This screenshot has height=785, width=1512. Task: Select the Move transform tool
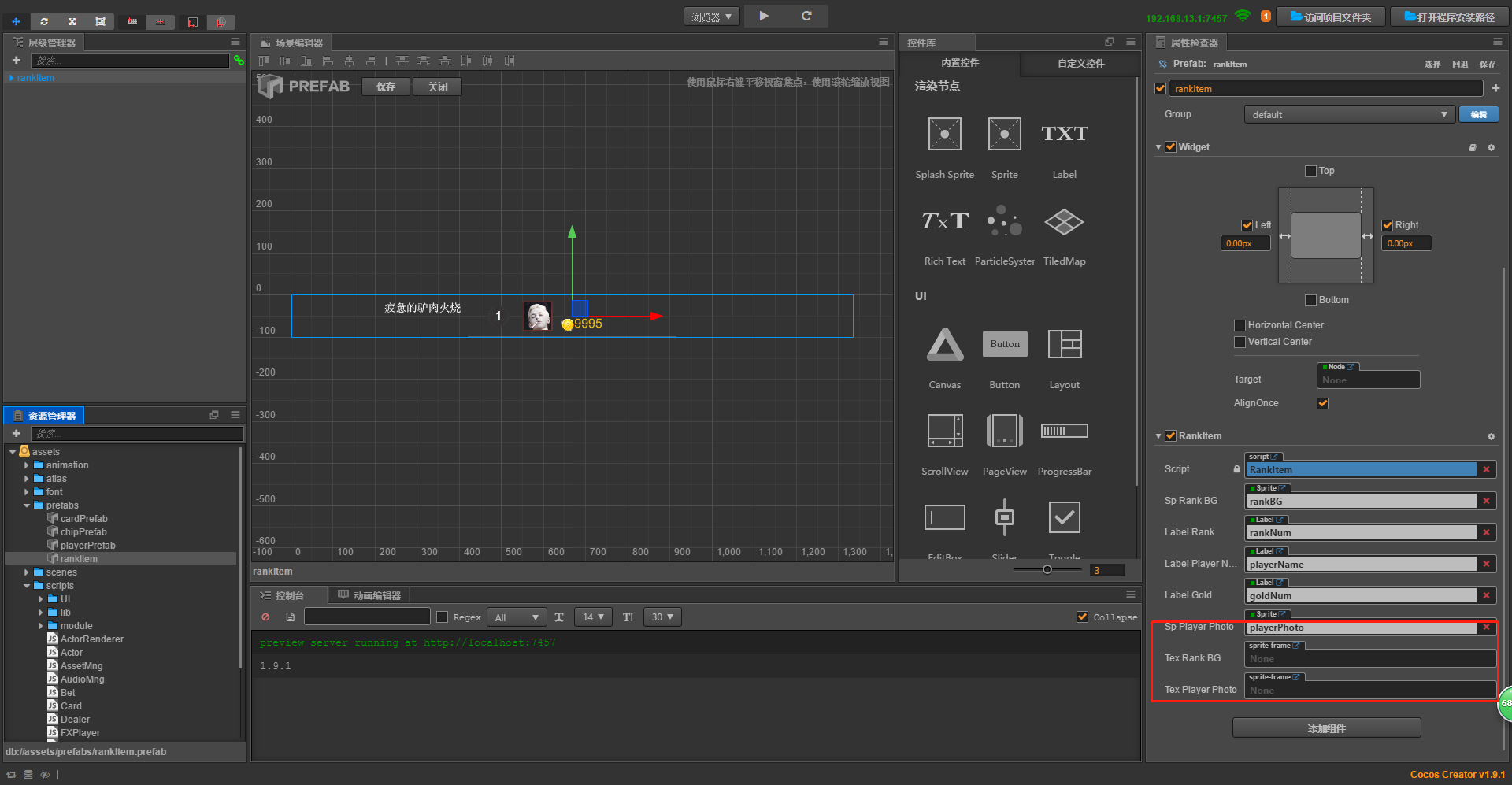point(16,21)
